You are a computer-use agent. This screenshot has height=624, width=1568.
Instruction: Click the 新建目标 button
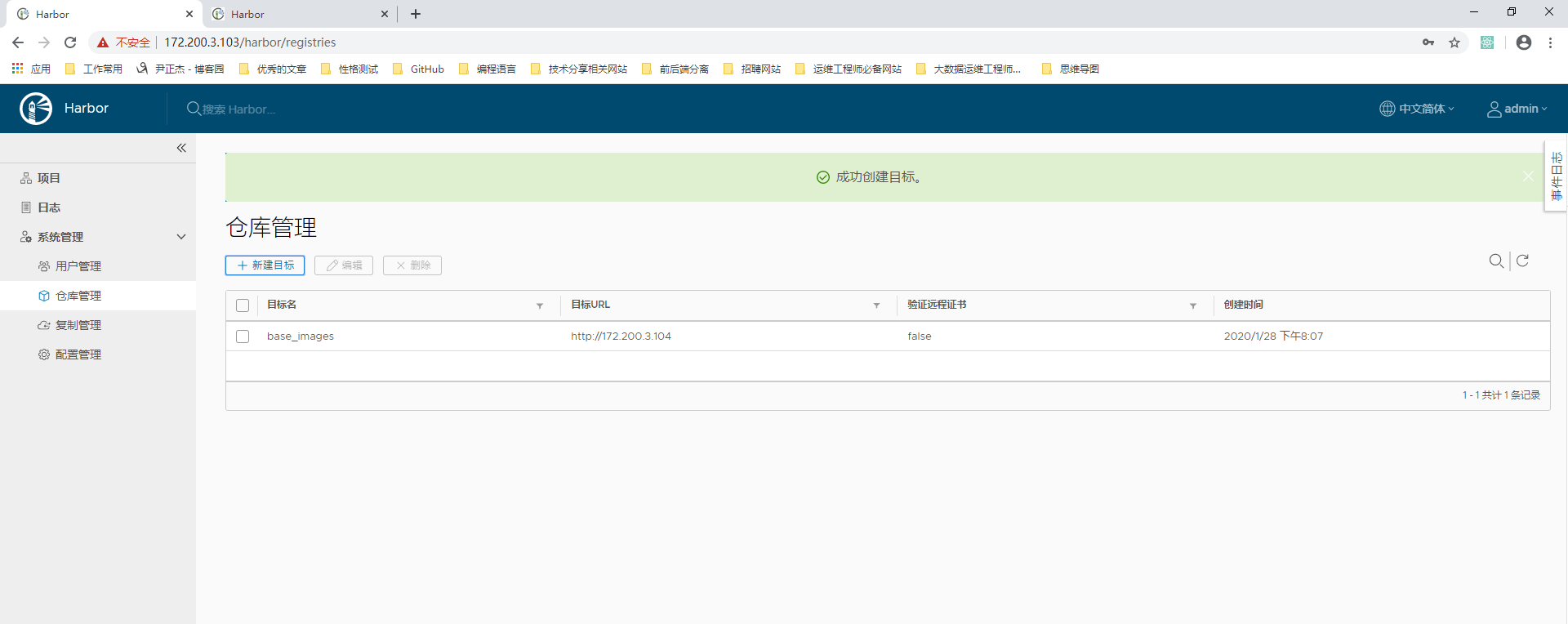[x=265, y=265]
